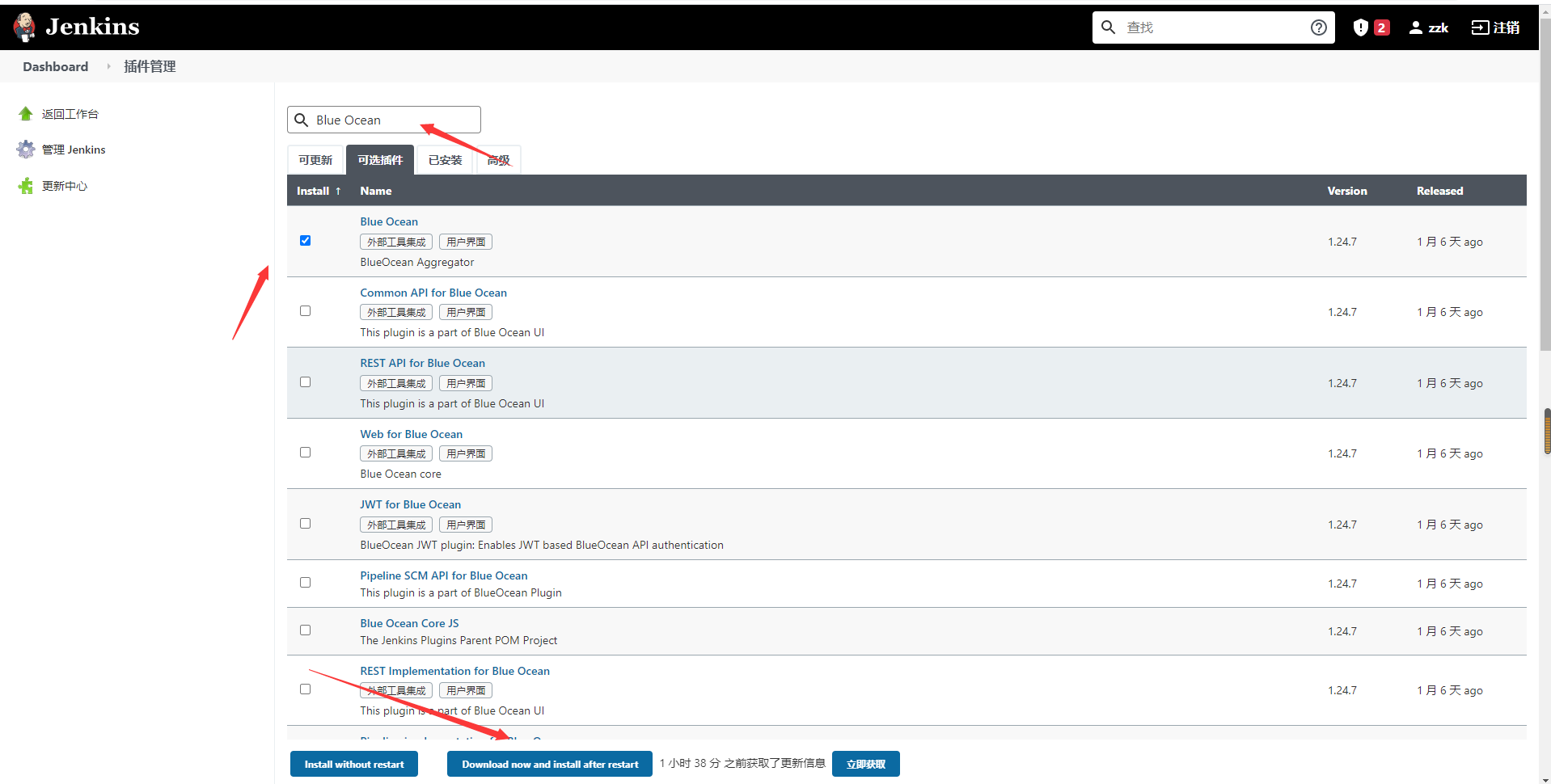Click the zzk username link
1551x784 pixels.
[x=1438, y=27]
